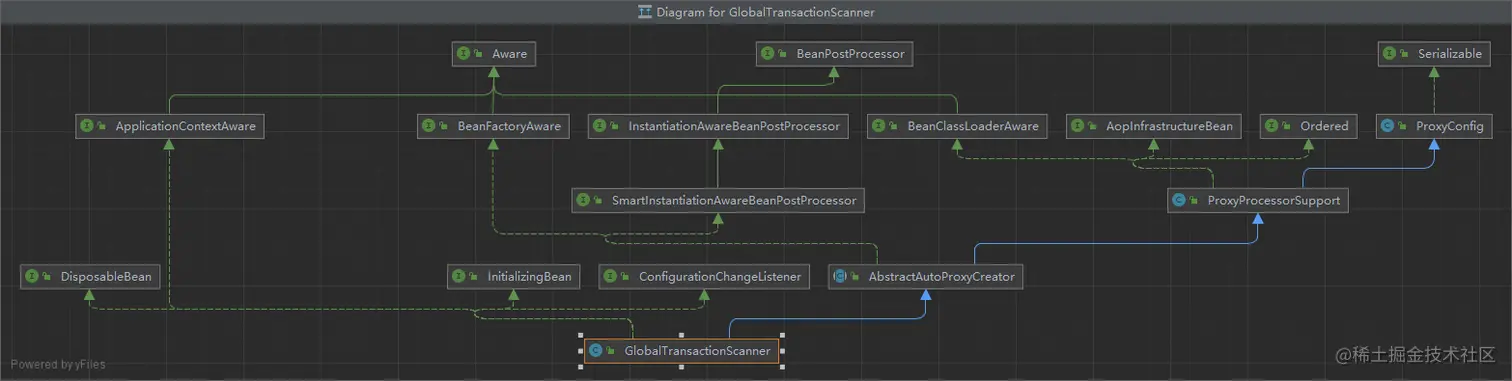Click the lock icon on ProxyConfig node
The image size is (1512, 381).
[1403, 126]
